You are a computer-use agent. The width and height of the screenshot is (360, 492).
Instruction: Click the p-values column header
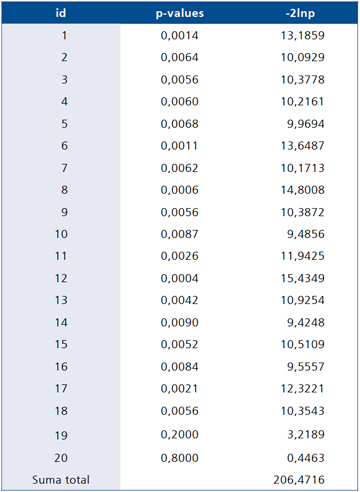pyautogui.click(x=180, y=13)
